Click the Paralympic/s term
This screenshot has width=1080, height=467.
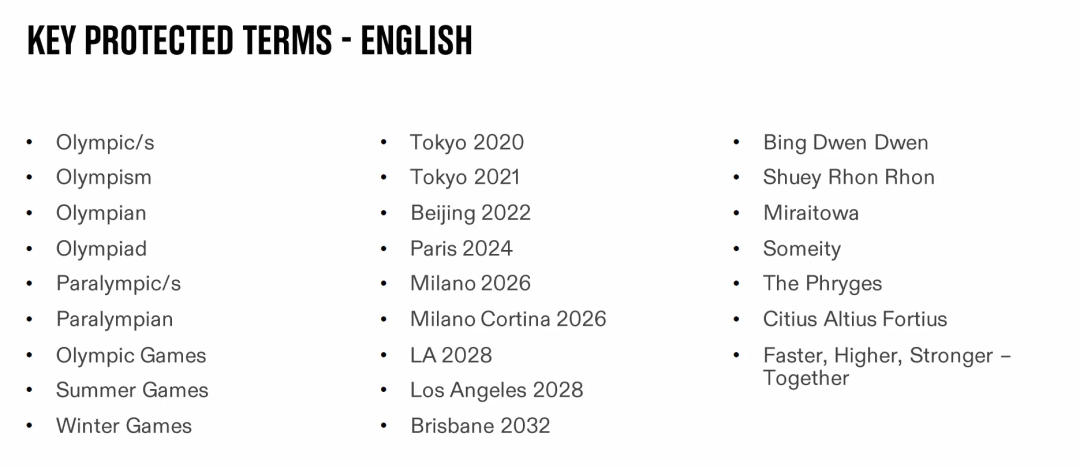118,284
